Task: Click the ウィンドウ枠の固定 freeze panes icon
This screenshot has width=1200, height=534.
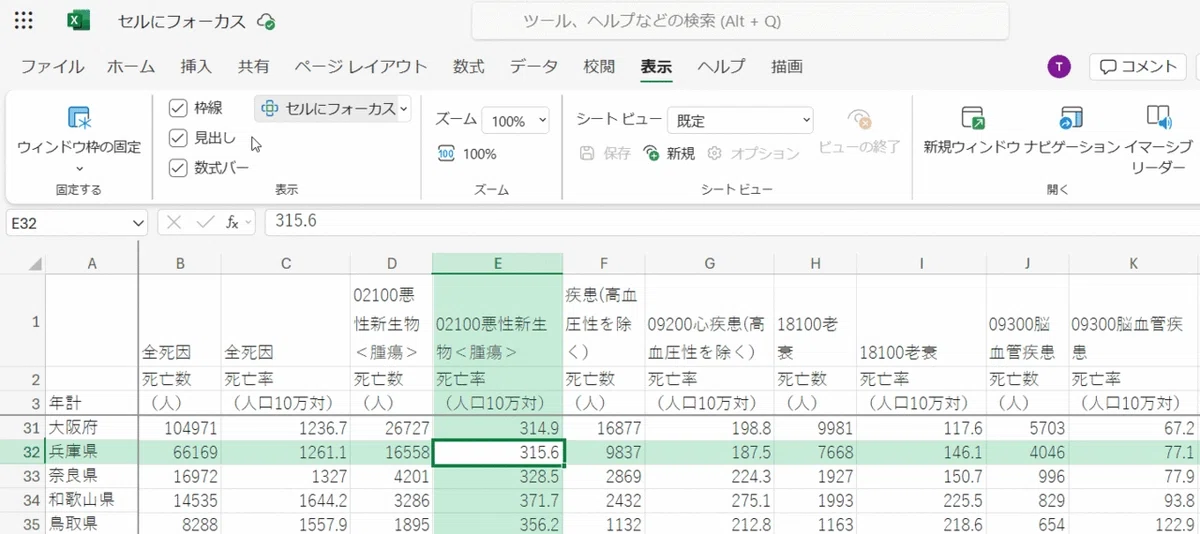Action: coord(79,118)
